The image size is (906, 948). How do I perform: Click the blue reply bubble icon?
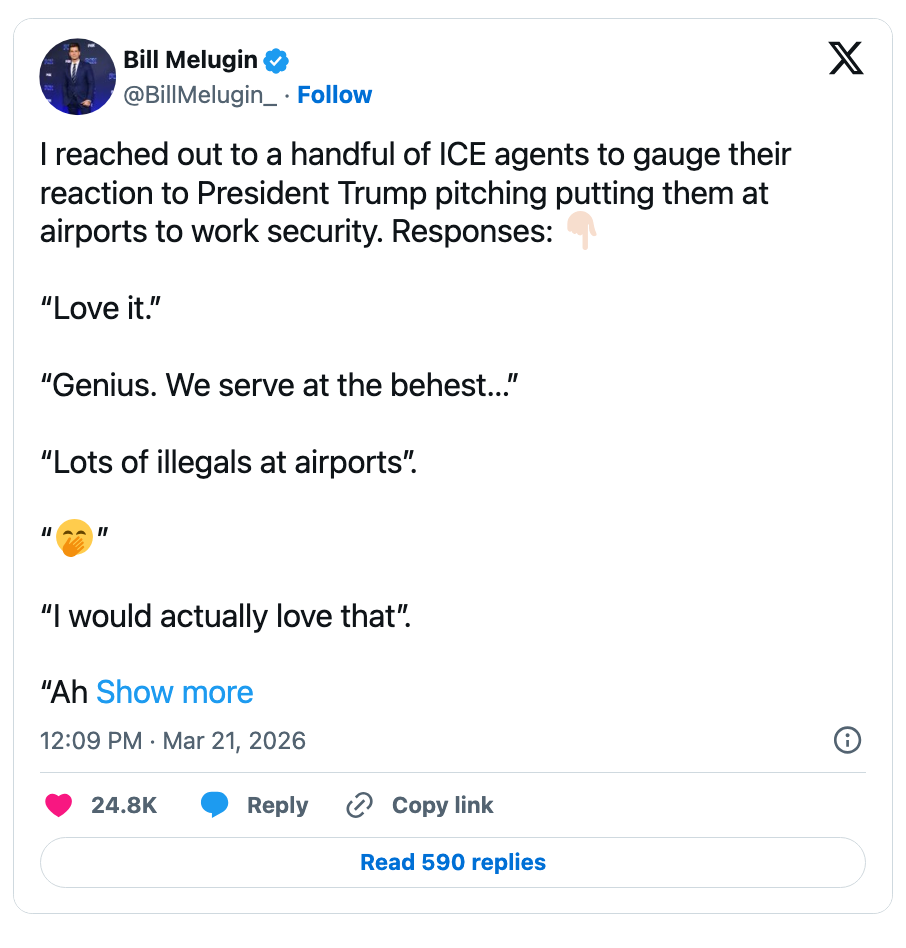[x=214, y=805]
